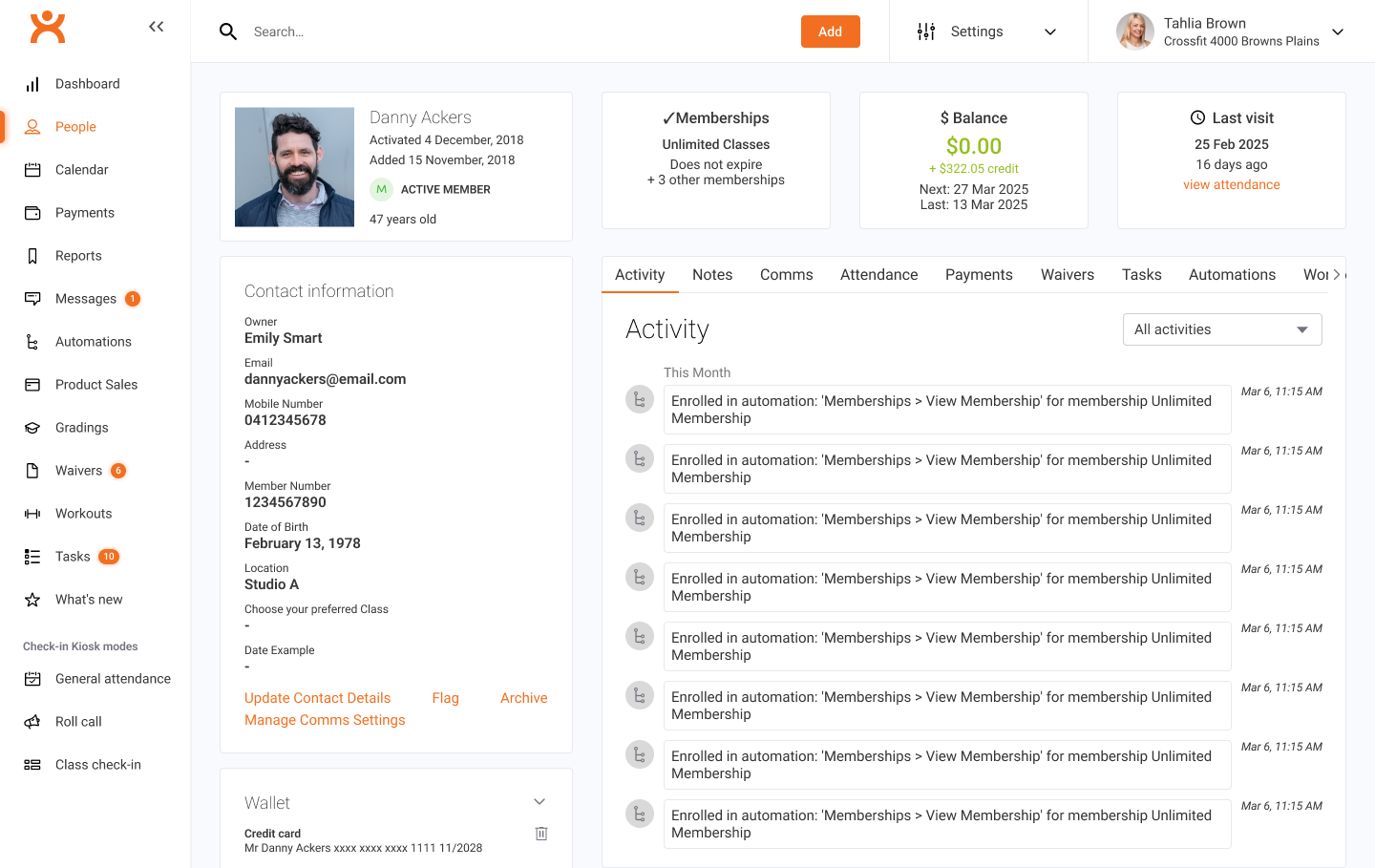Viewport: 1375px width, 868px height.
Task: Switch to the Activity tab
Action: pyautogui.click(x=640, y=275)
